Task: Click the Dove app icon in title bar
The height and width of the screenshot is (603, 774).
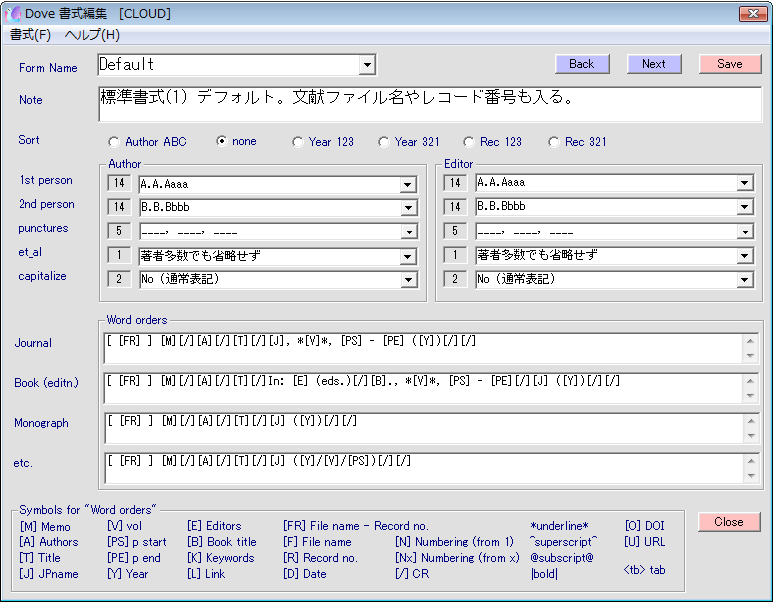Action: coord(14,14)
